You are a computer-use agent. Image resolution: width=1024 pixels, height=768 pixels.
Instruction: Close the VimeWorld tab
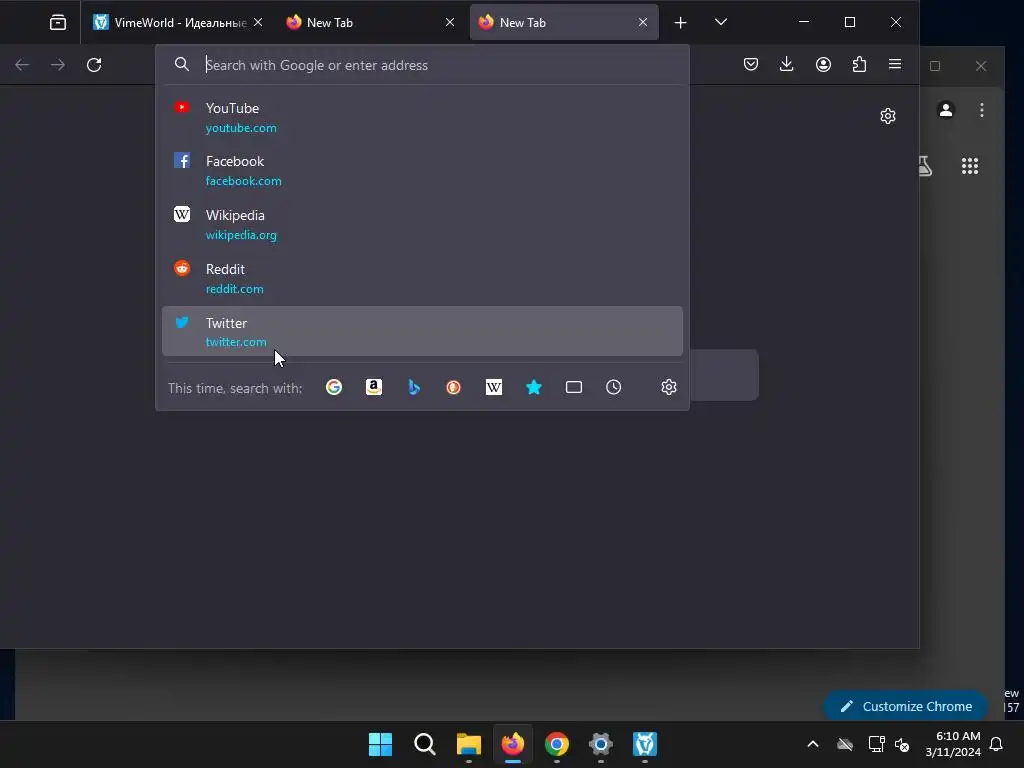[258, 22]
